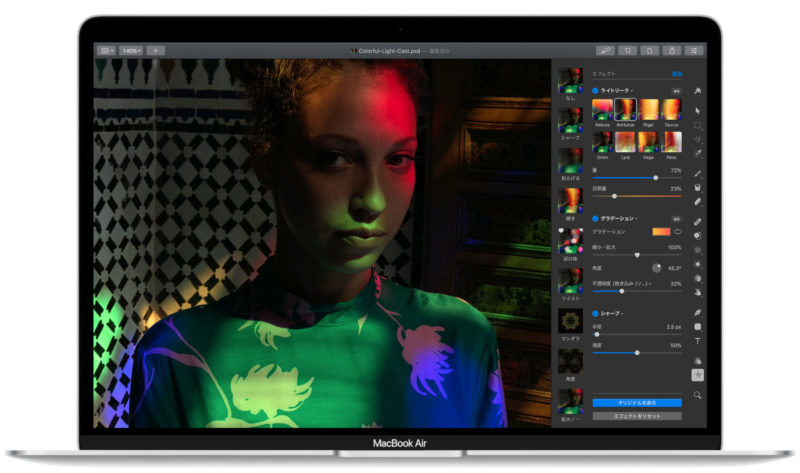800x473 pixels.
Task: Disable the シャープ effect checkbox
Action: click(x=595, y=313)
